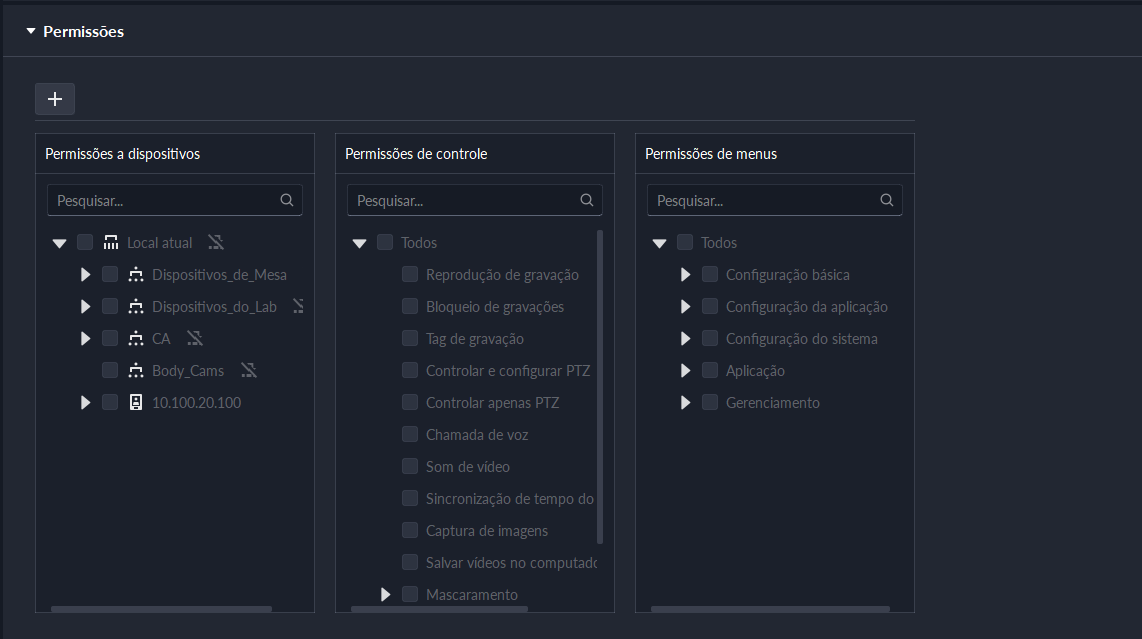The height and width of the screenshot is (639, 1142).
Task: Click search magnifier in menu permissions panel
Action: click(887, 200)
